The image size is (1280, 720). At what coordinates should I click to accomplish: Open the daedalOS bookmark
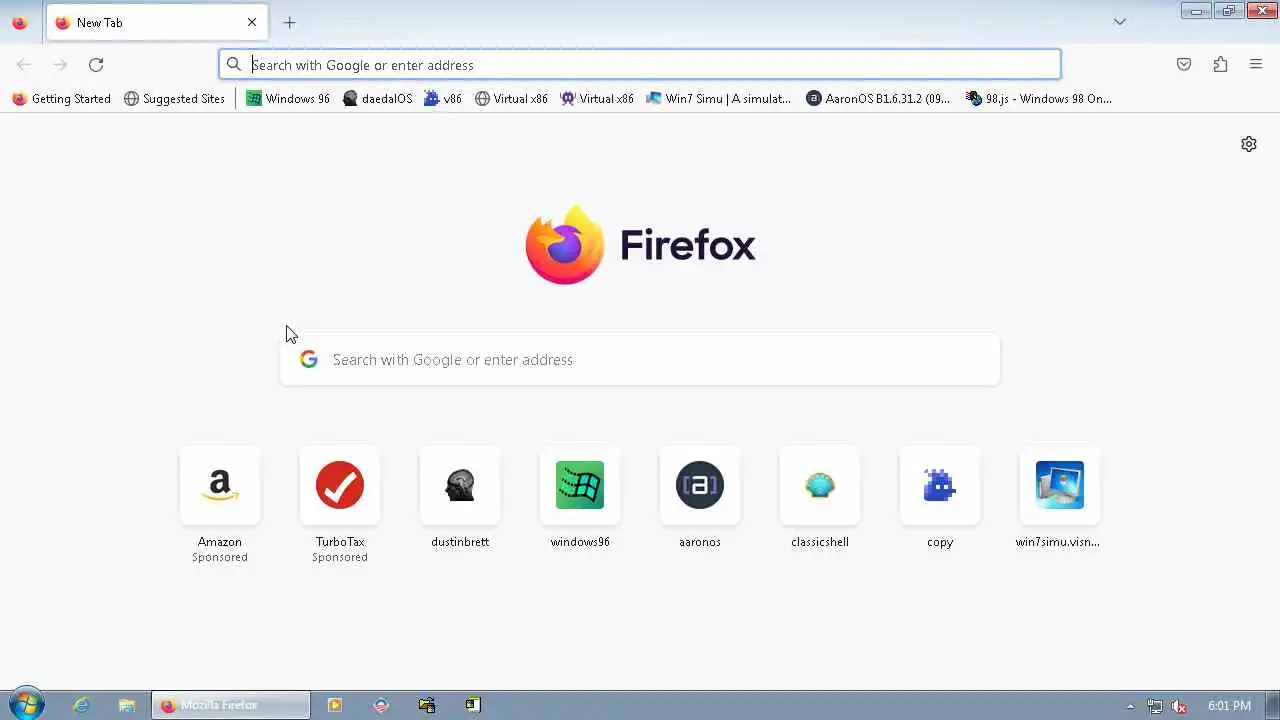(x=377, y=99)
